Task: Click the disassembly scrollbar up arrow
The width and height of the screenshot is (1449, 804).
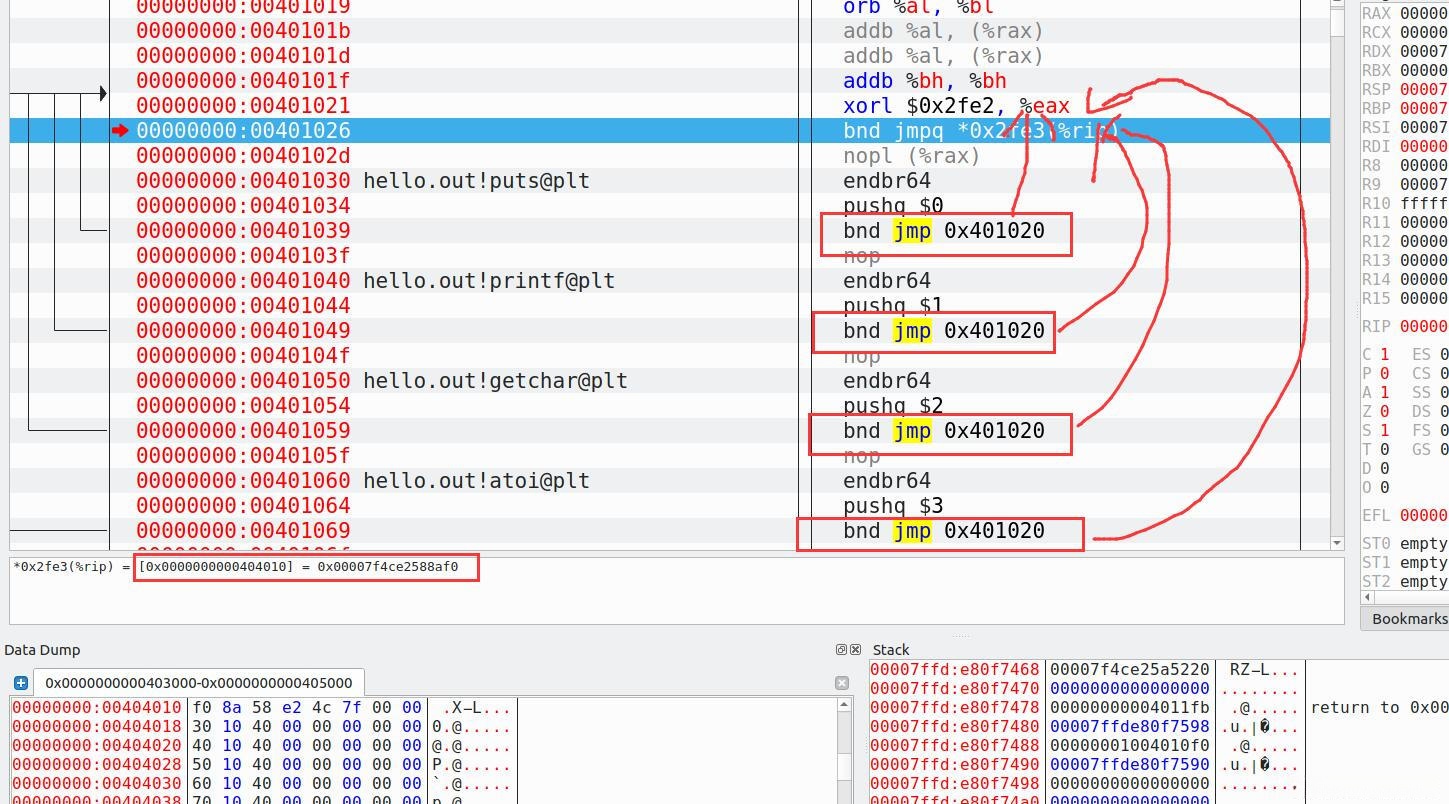Action: click(1337, 5)
